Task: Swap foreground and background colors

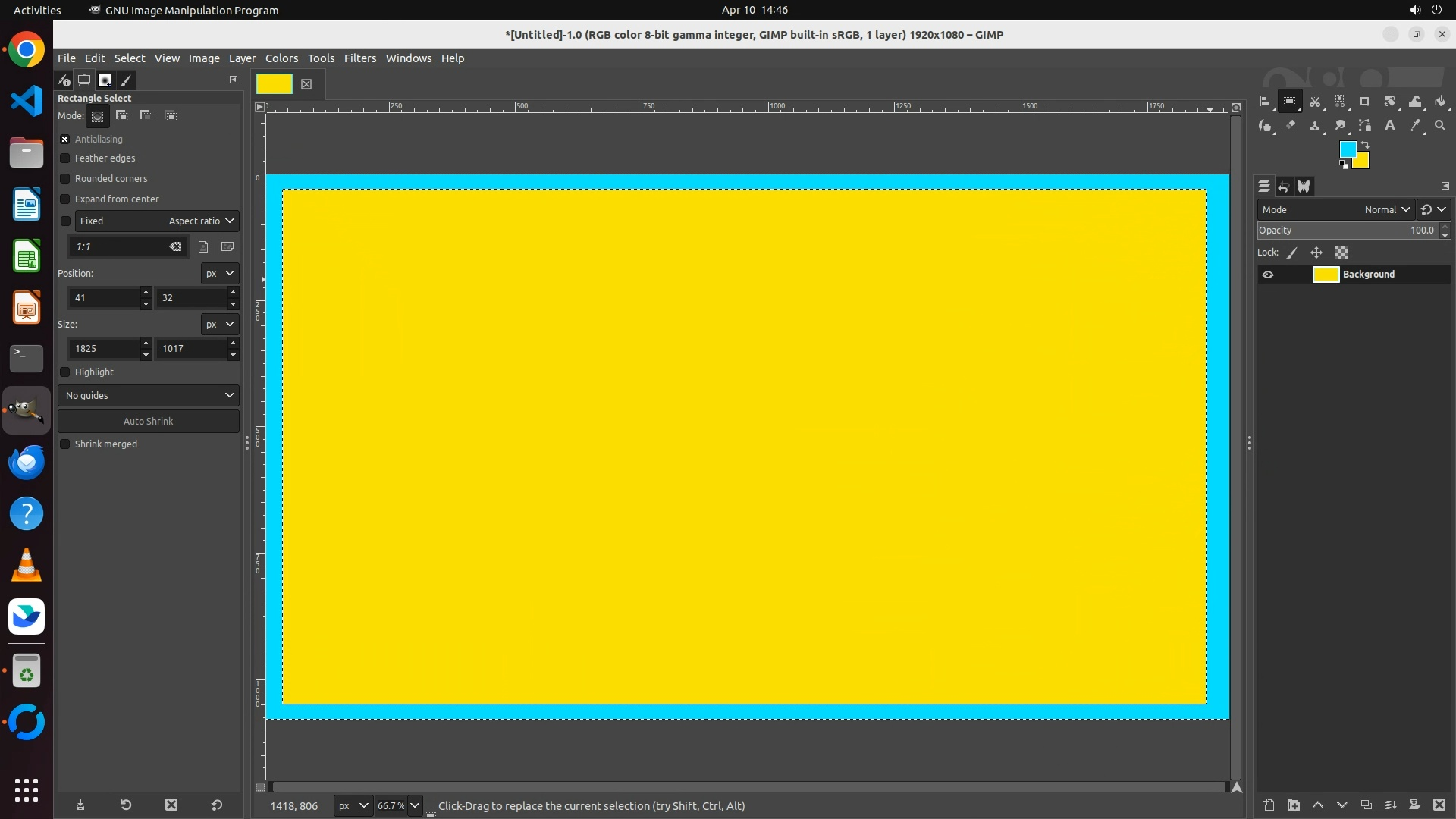Action: (1365, 144)
